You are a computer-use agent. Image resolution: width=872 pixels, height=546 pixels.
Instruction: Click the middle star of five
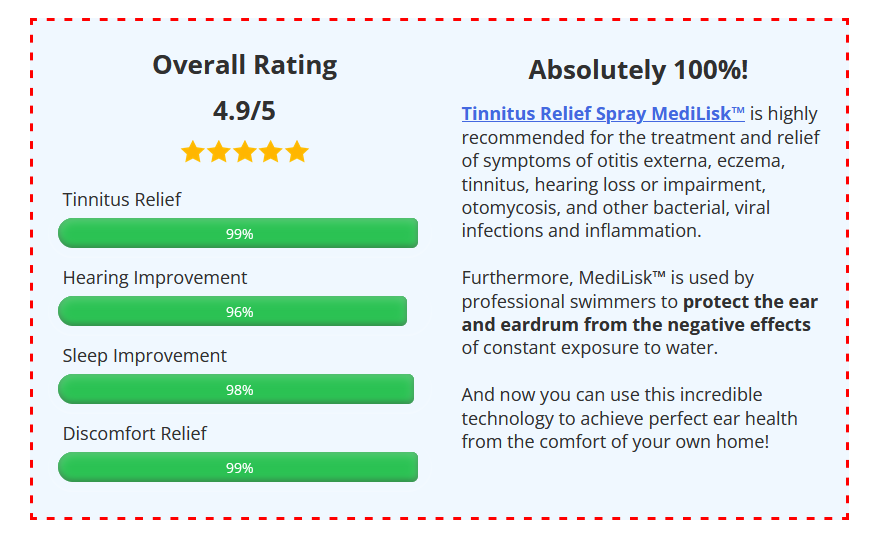click(x=245, y=152)
